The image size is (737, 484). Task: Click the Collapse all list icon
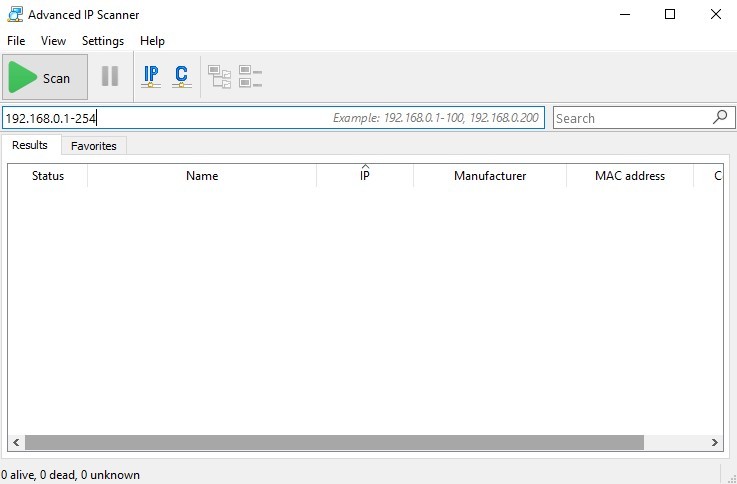(250, 77)
